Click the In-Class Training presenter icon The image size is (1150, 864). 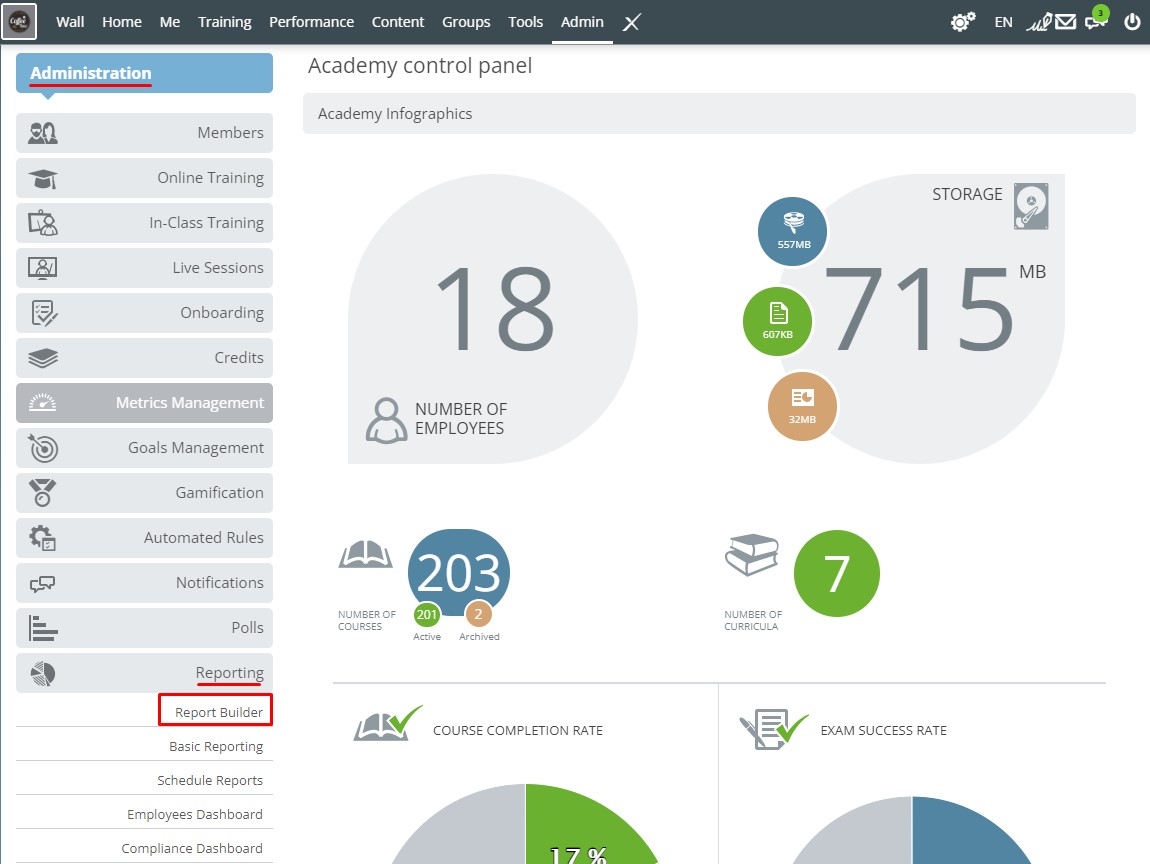tap(43, 223)
